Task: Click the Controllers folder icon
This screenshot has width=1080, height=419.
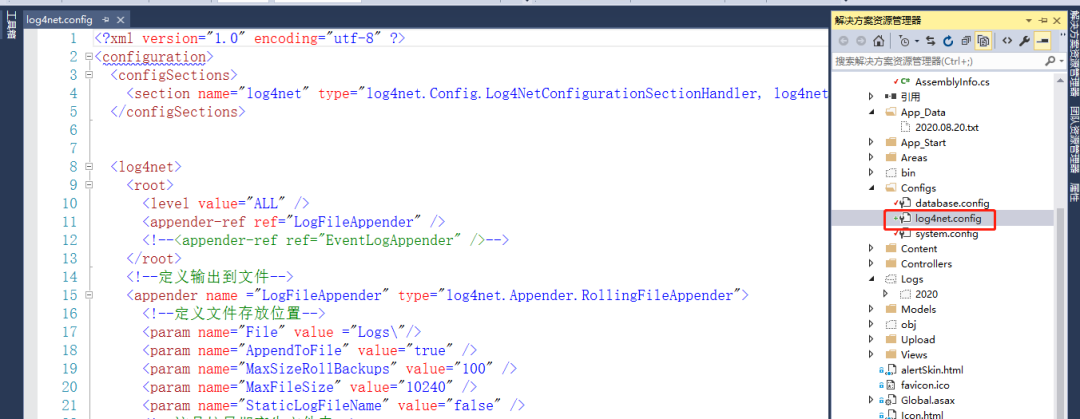Action: pyautogui.click(x=891, y=264)
